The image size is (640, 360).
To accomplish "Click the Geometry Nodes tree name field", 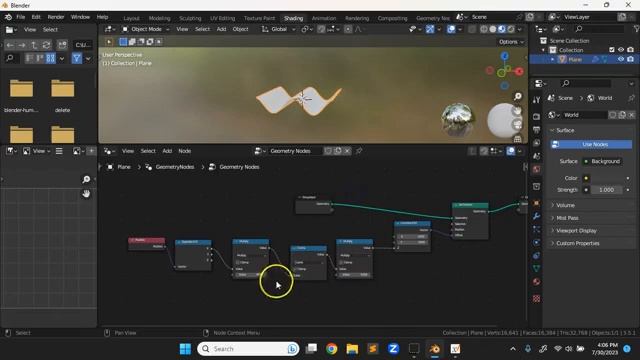I will pyautogui.click(x=295, y=151).
